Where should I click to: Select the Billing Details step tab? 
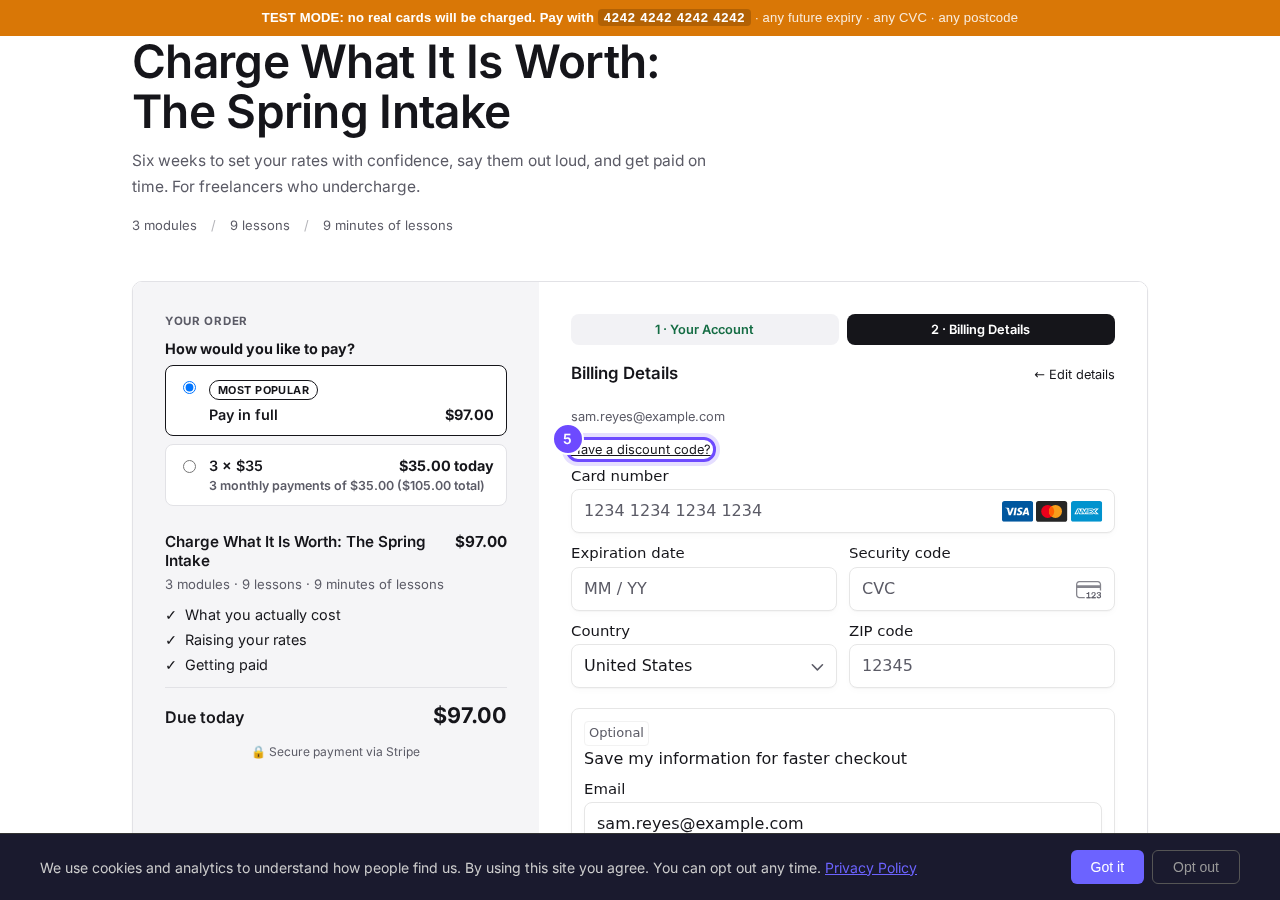click(x=981, y=329)
